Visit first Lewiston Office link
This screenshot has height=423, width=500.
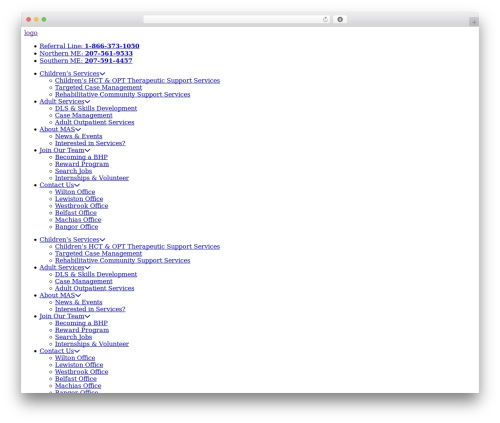click(79, 199)
